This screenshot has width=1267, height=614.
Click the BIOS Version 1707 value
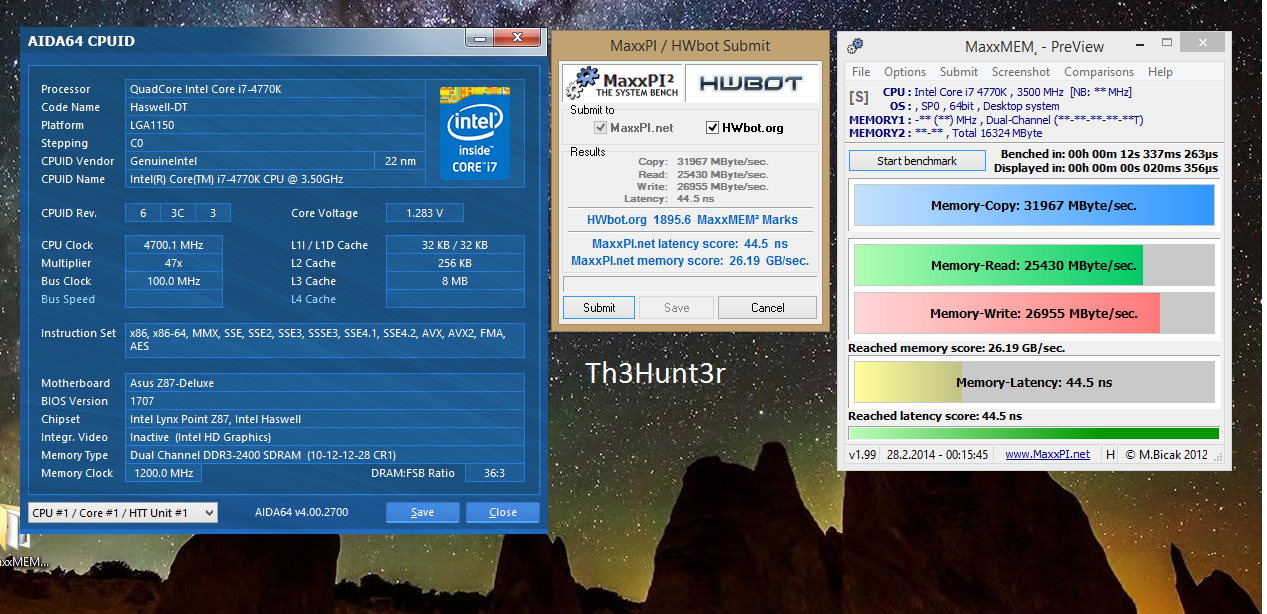[325, 401]
